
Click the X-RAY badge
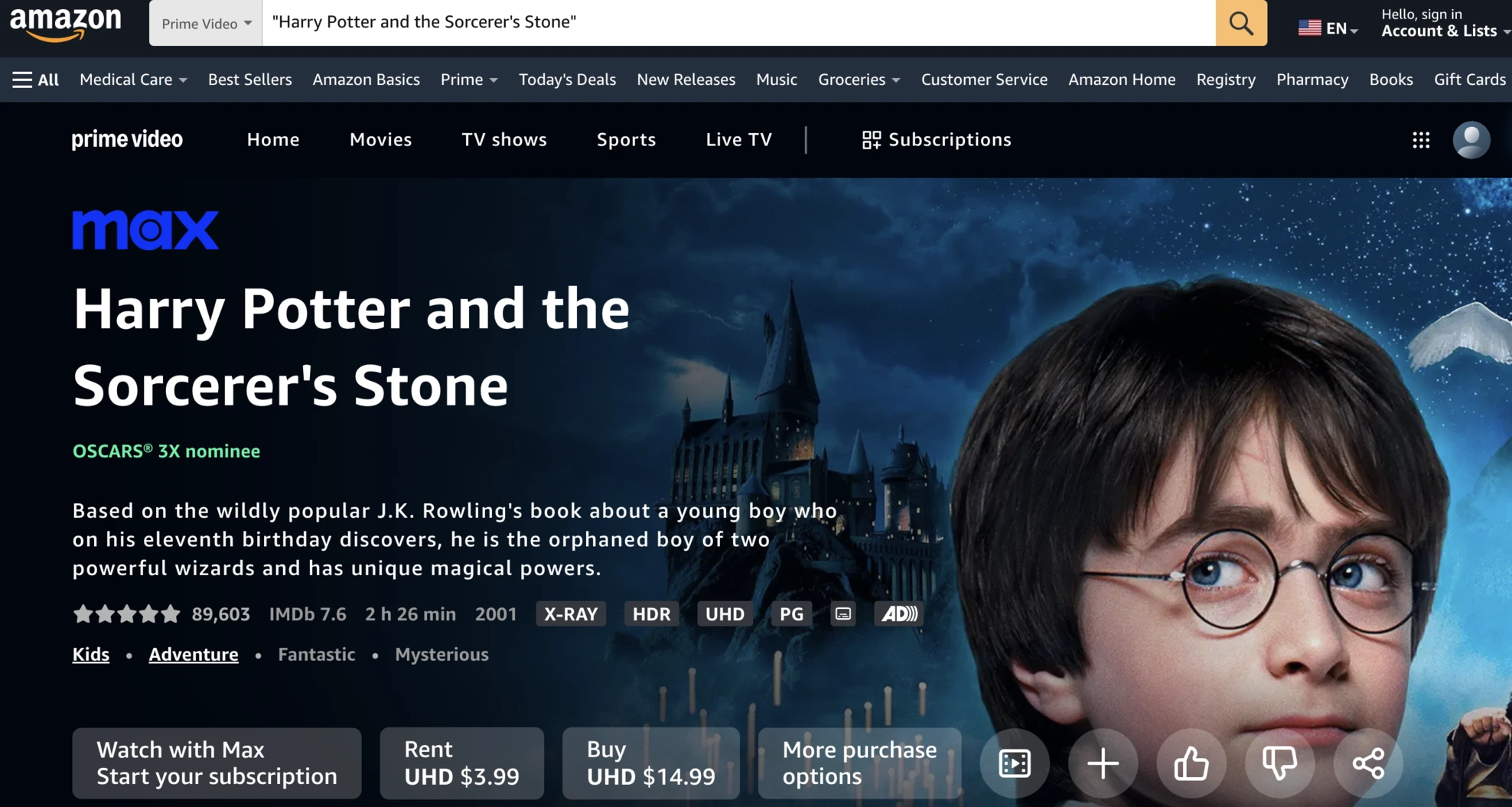click(x=571, y=614)
